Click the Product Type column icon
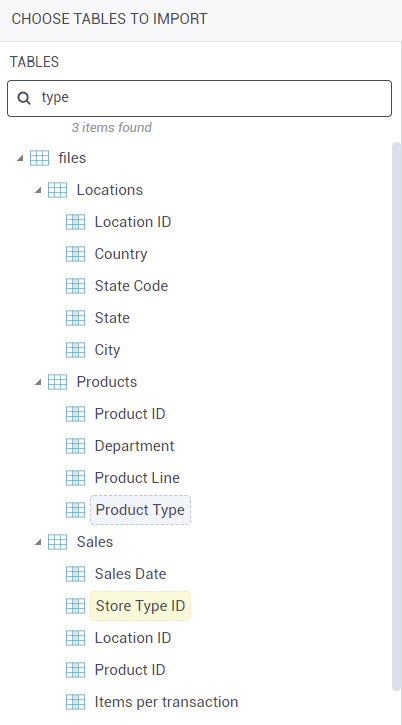 (75, 510)
